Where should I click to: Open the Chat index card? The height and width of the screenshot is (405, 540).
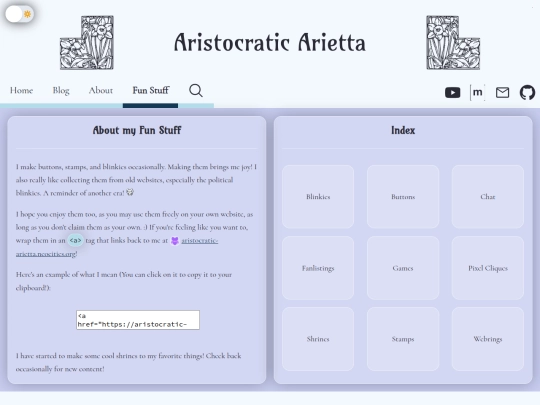pos(488,197)
